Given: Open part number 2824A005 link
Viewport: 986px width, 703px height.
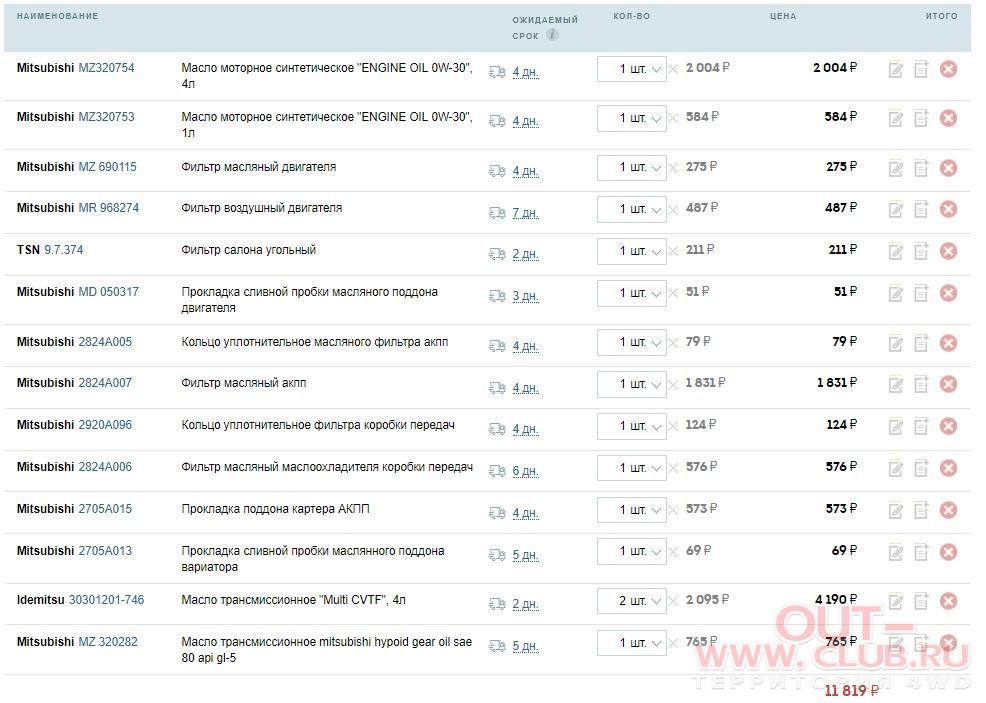Looking at the screenshot, I should click(x=105, y=342).
